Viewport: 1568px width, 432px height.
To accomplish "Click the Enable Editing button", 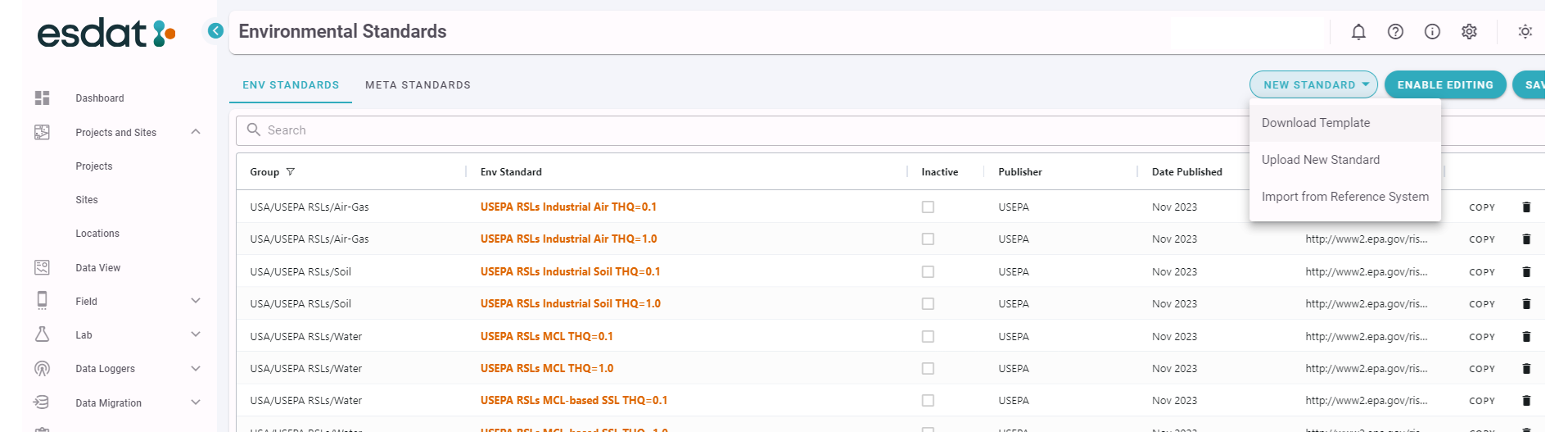I will click(x=1445, y=84).
